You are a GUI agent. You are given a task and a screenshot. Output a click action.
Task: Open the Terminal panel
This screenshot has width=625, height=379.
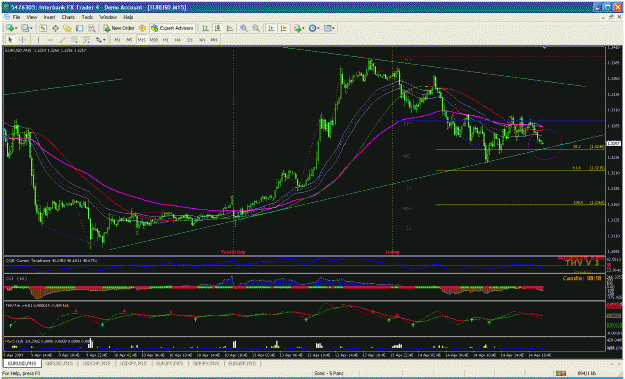click(79, 28)
